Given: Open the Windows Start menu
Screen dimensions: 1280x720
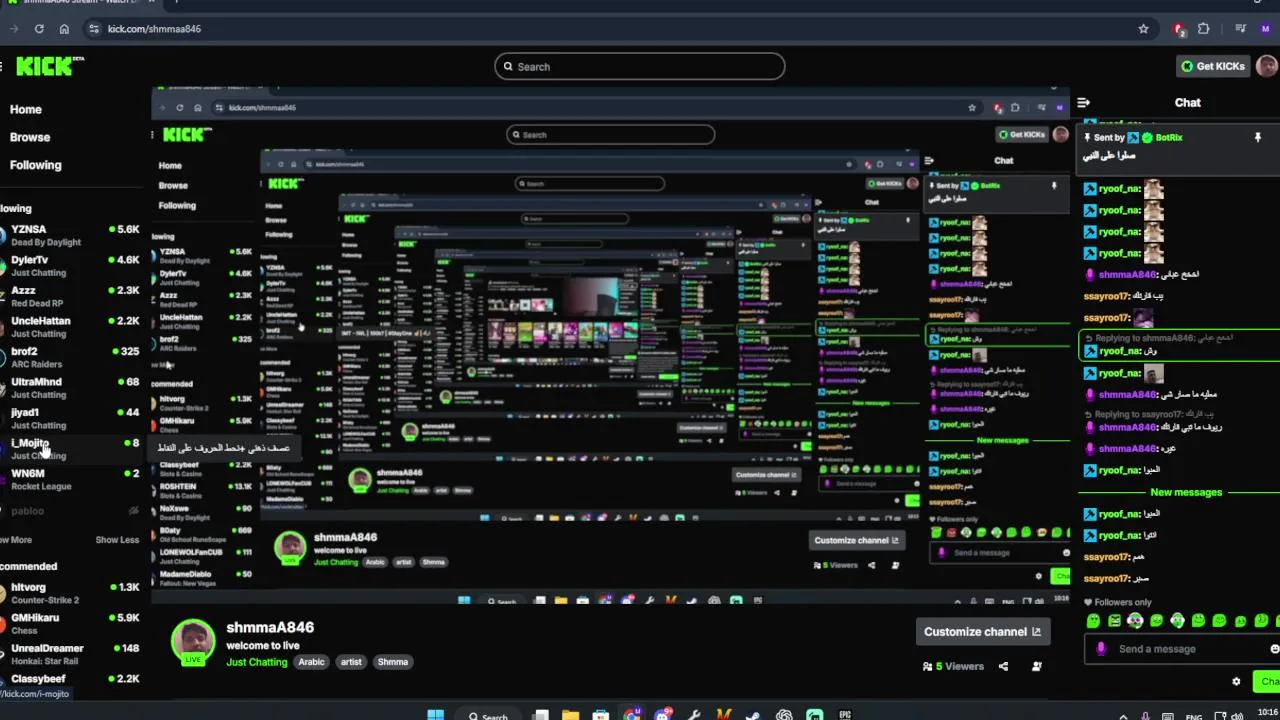Looking at the screenshot, I should pos(435,715).
